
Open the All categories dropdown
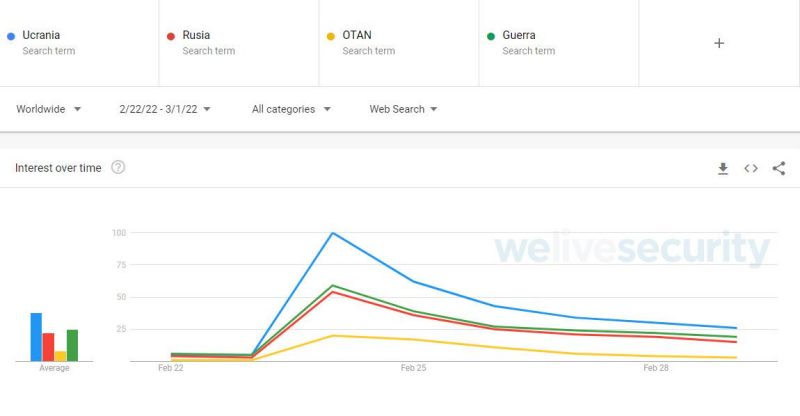[x=291, y=109]
